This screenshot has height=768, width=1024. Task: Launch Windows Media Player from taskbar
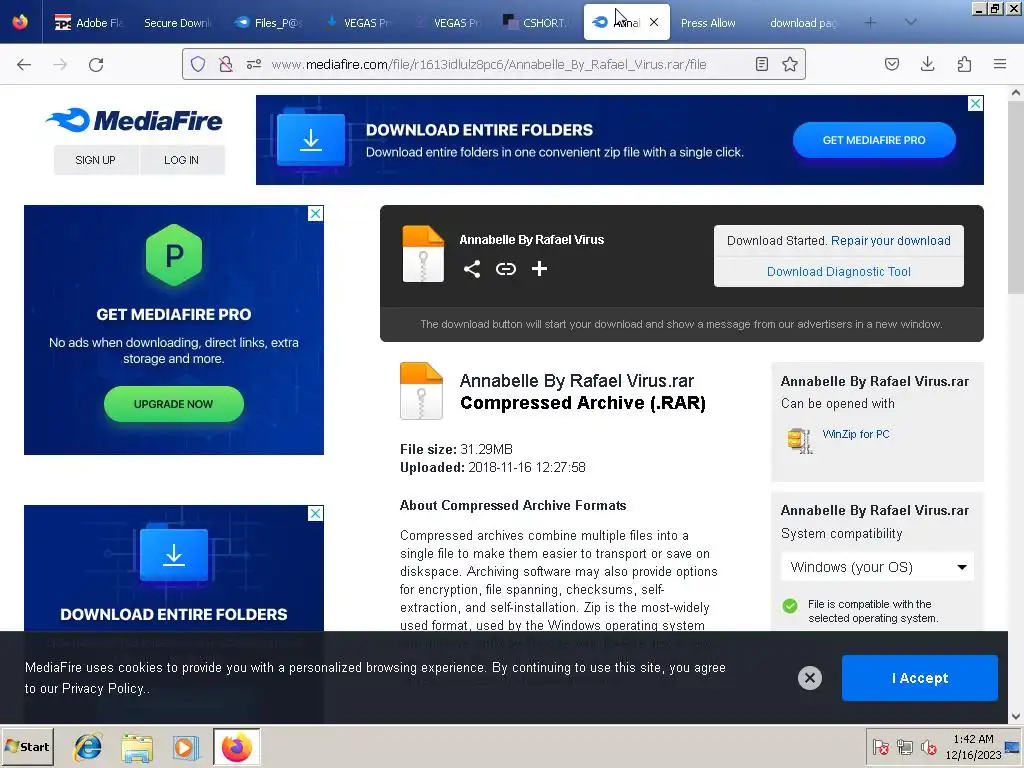185,747
